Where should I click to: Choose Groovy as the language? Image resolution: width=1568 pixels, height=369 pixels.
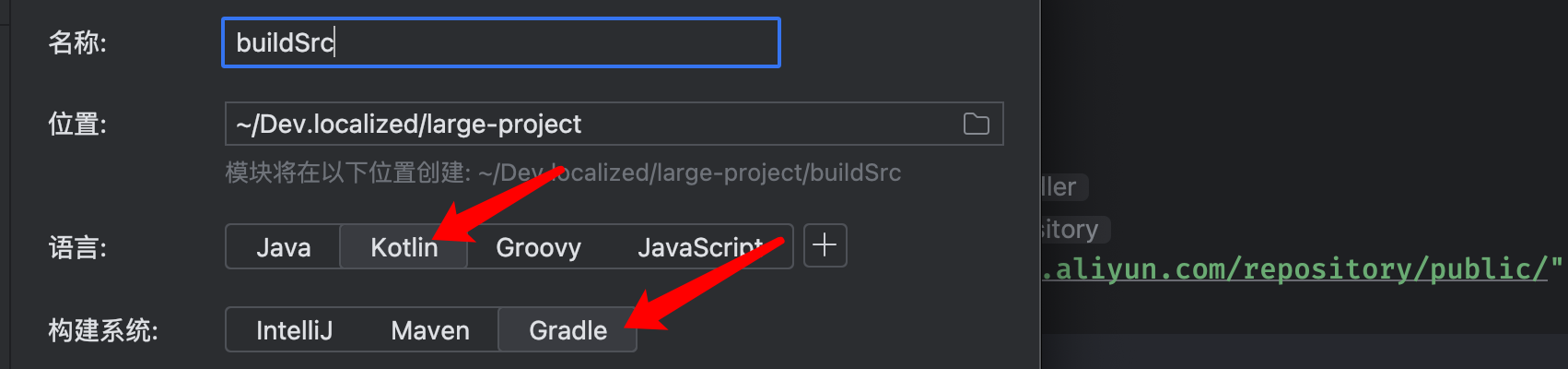point(538,247)
